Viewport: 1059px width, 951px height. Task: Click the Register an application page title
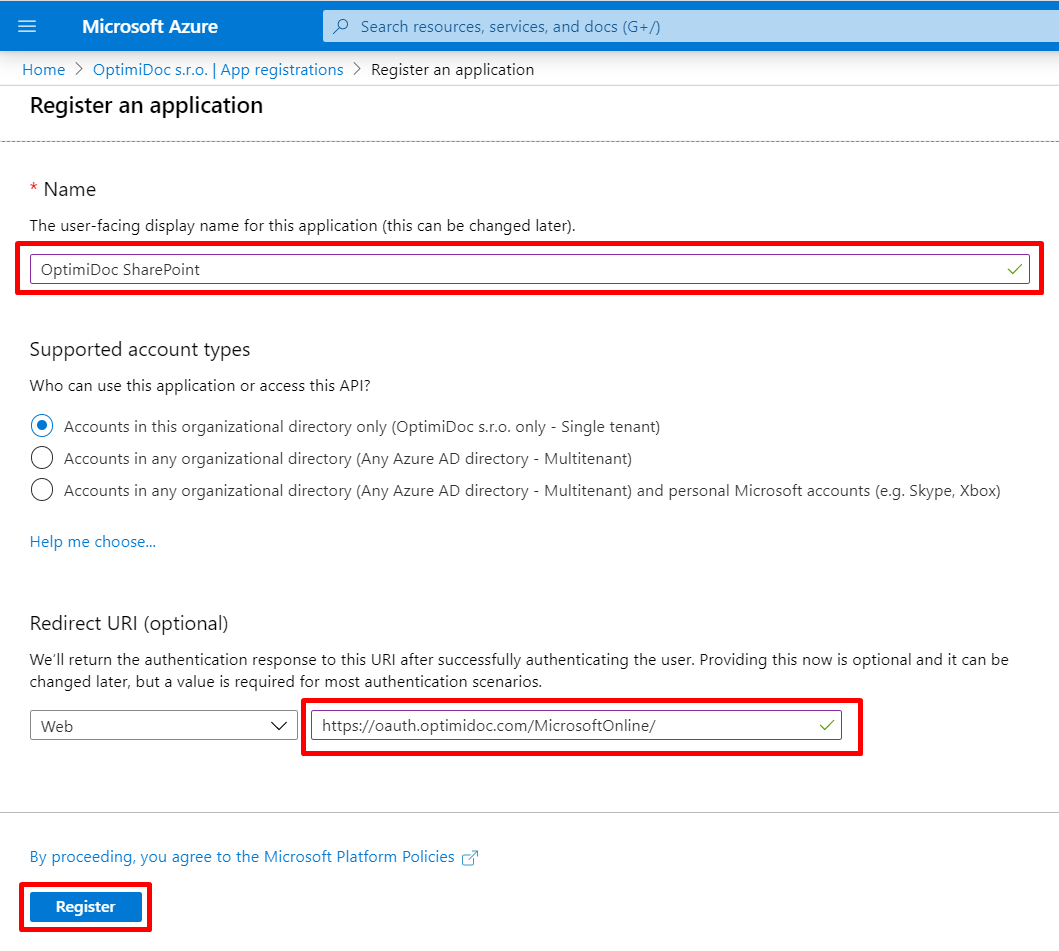(147, 105)
